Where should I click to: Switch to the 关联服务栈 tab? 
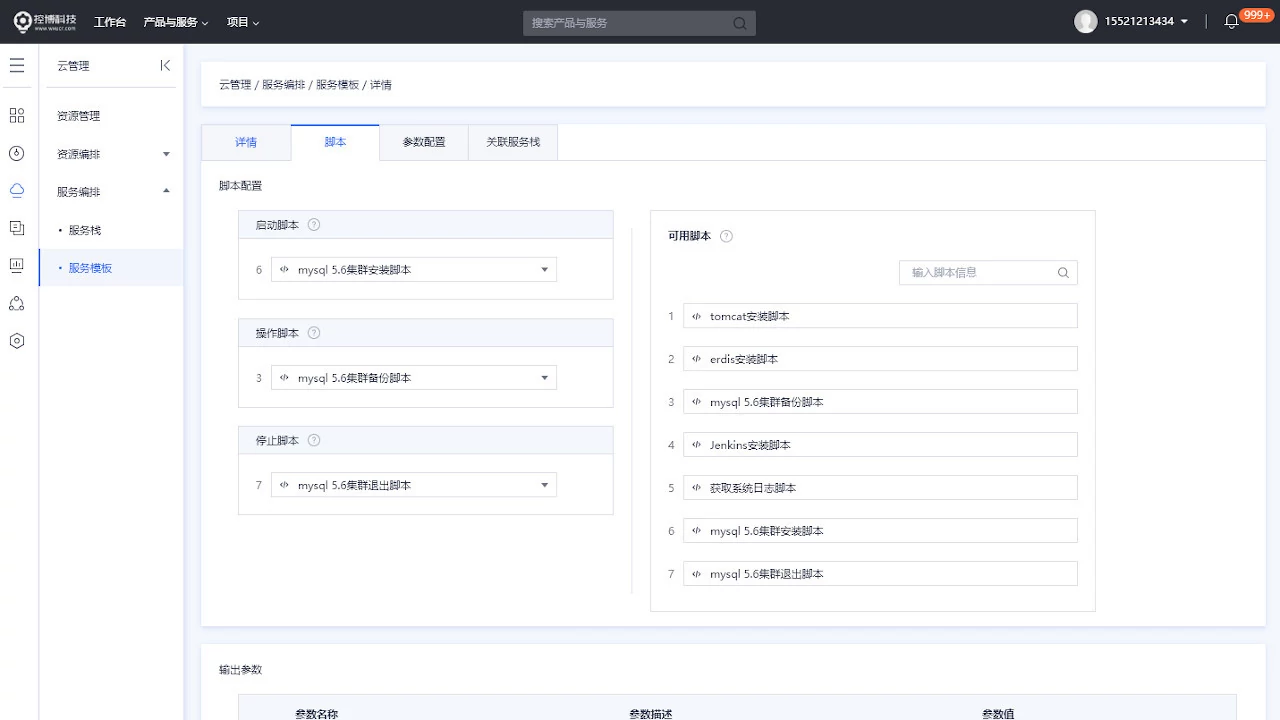click(513, 142)
